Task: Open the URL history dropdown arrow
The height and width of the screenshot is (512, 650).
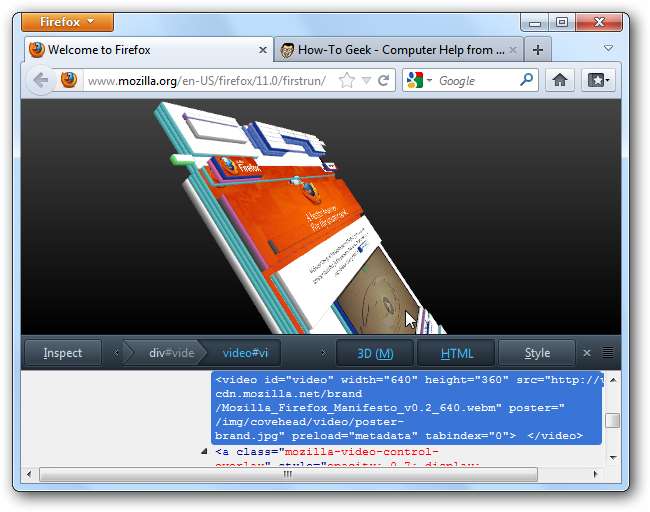Action: coord(366,80)
